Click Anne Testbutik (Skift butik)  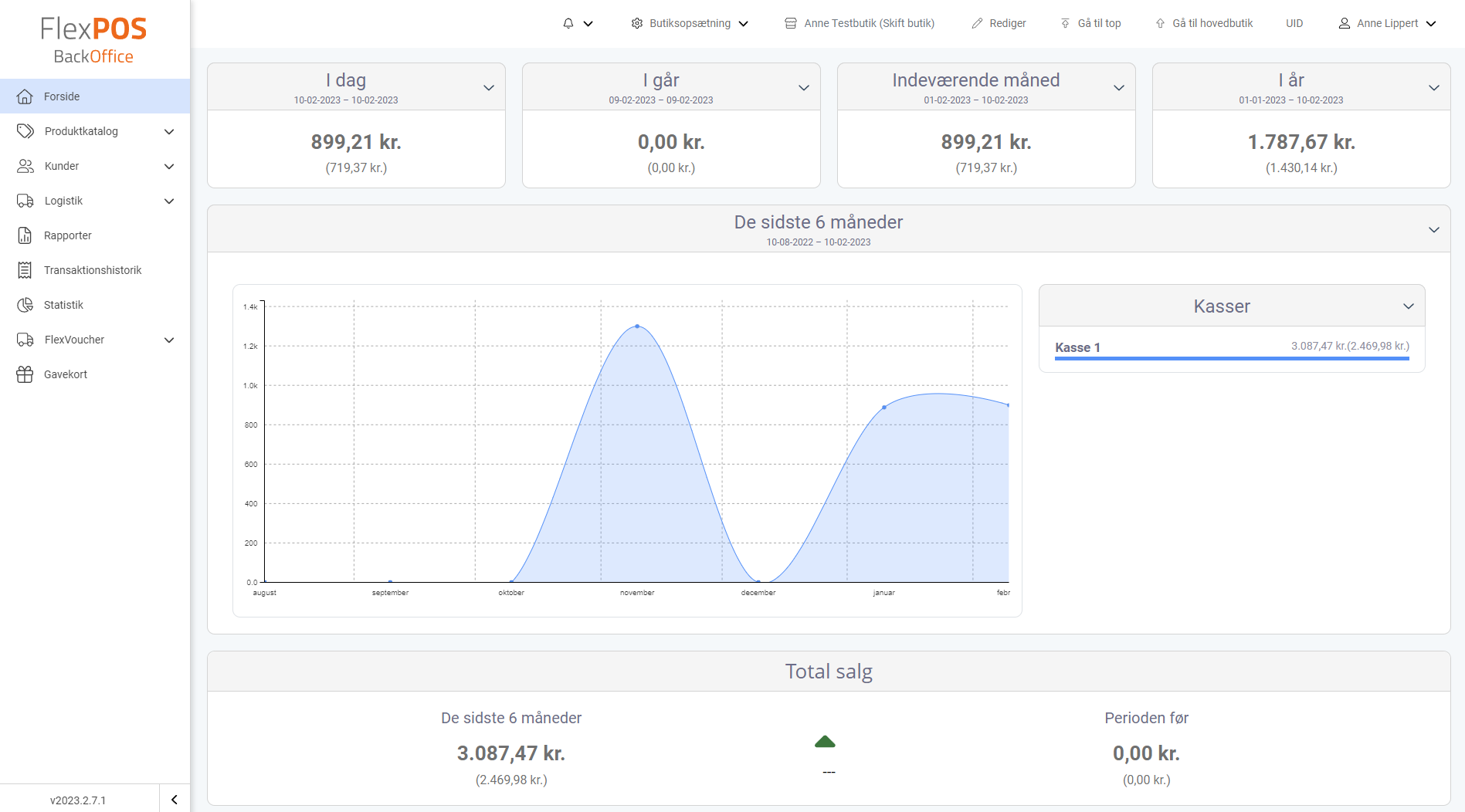click(860, 23)
